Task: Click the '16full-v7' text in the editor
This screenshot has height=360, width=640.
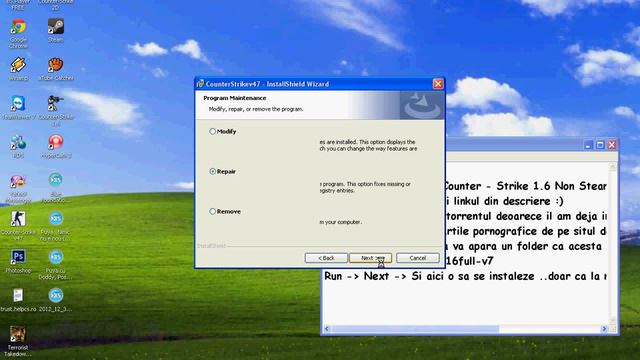Action: tap(470, 261)
